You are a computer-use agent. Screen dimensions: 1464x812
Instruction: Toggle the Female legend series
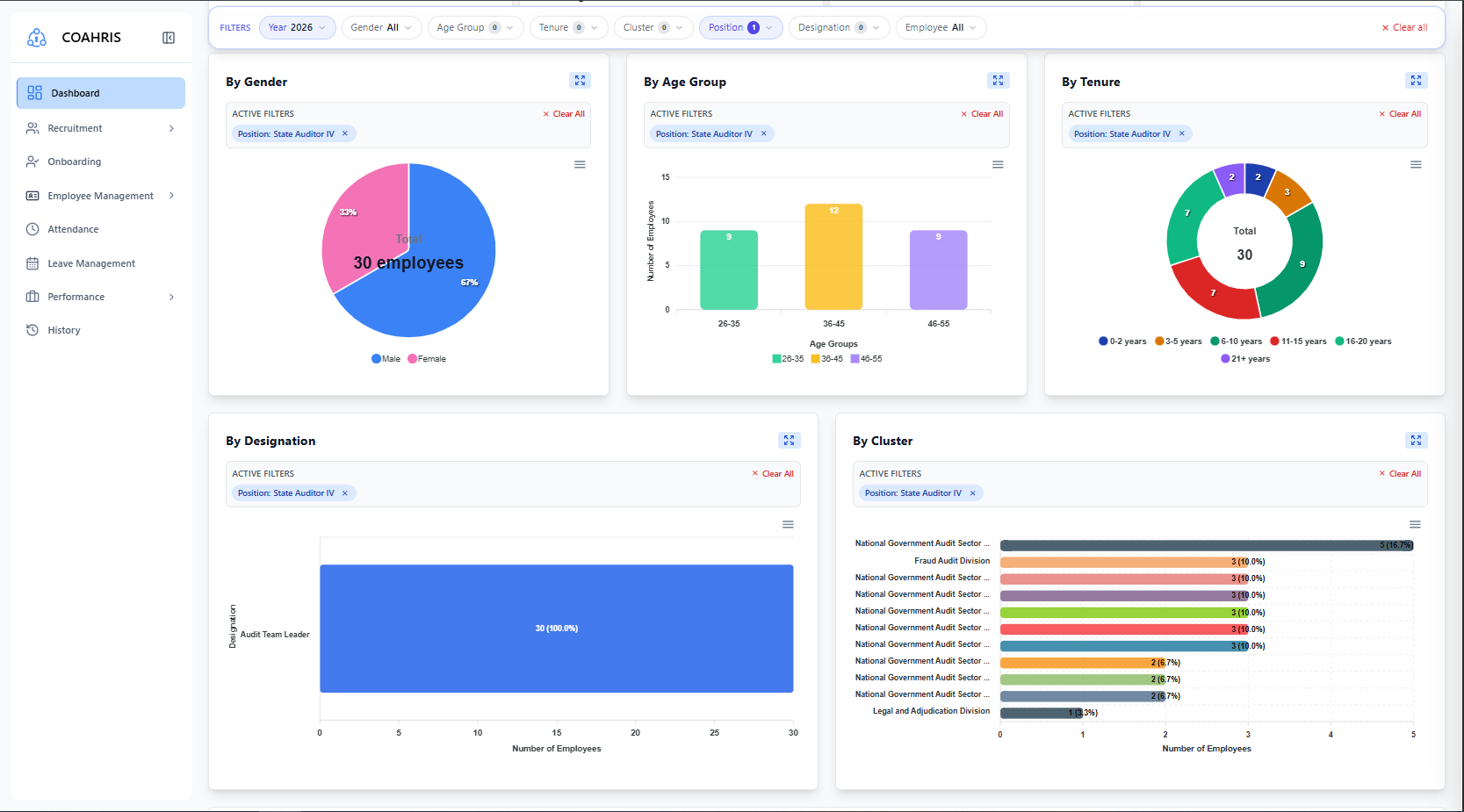(x=427, y=359)
